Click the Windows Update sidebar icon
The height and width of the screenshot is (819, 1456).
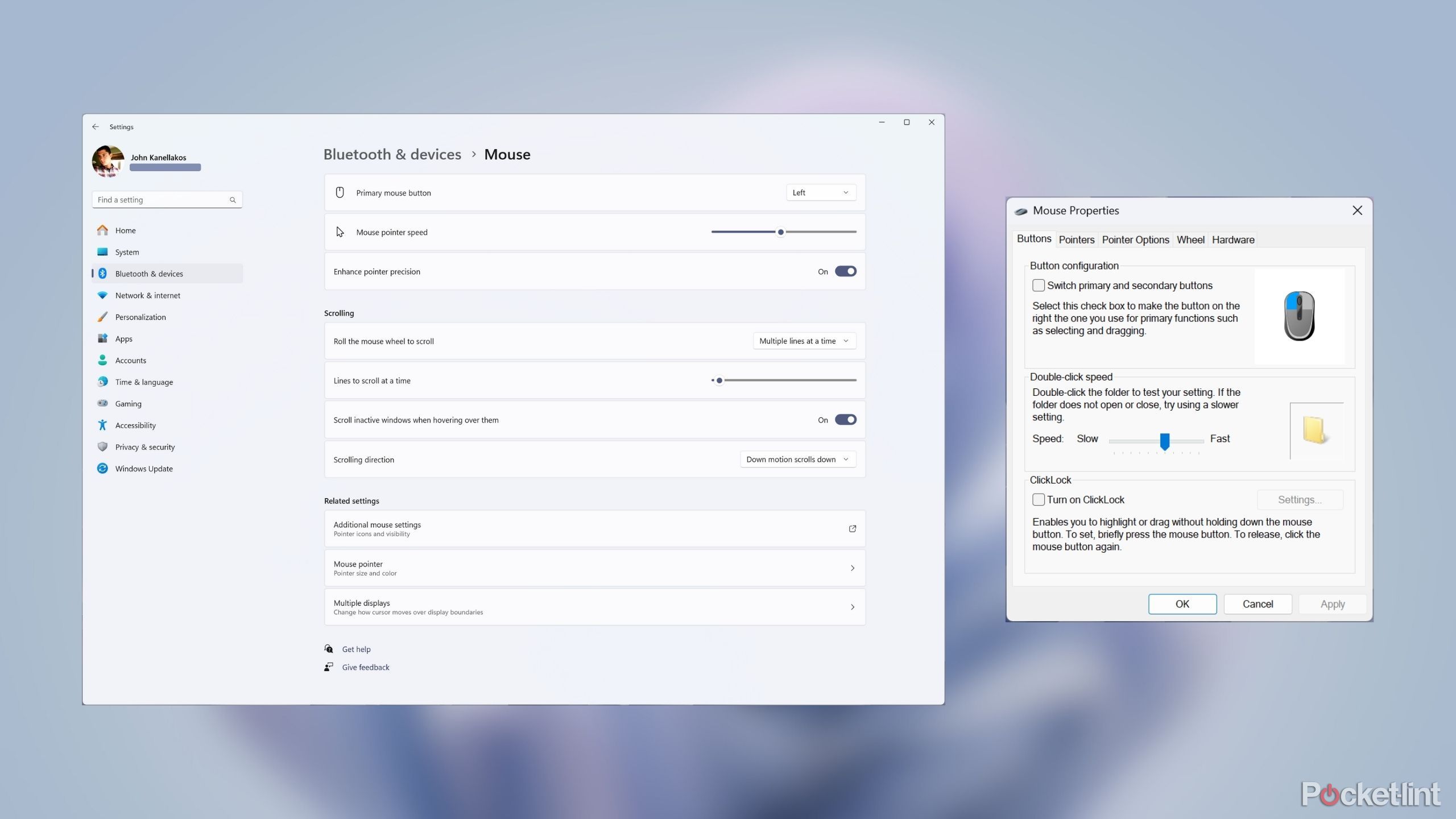point(102,468)
